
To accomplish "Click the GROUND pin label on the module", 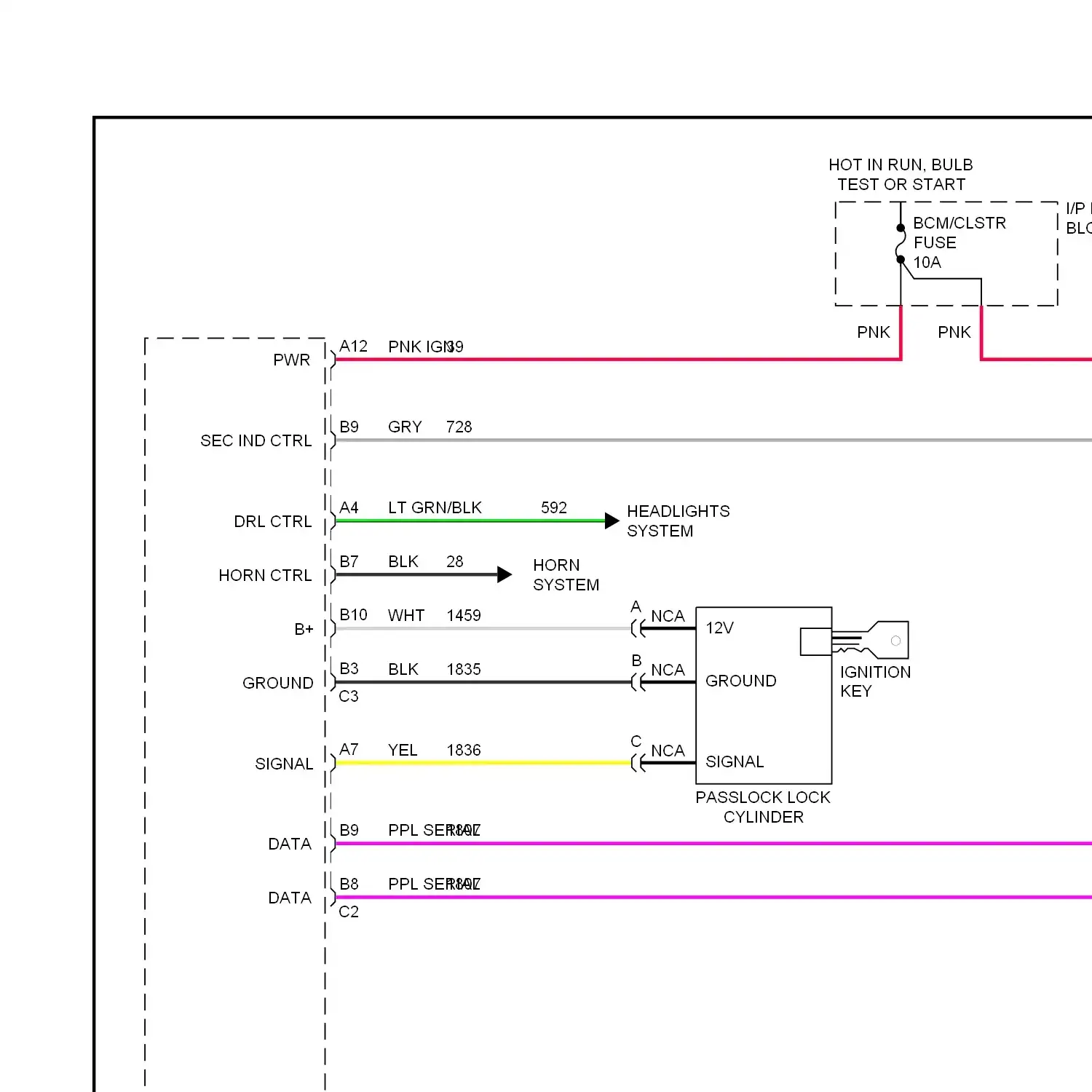I will 277,683.
